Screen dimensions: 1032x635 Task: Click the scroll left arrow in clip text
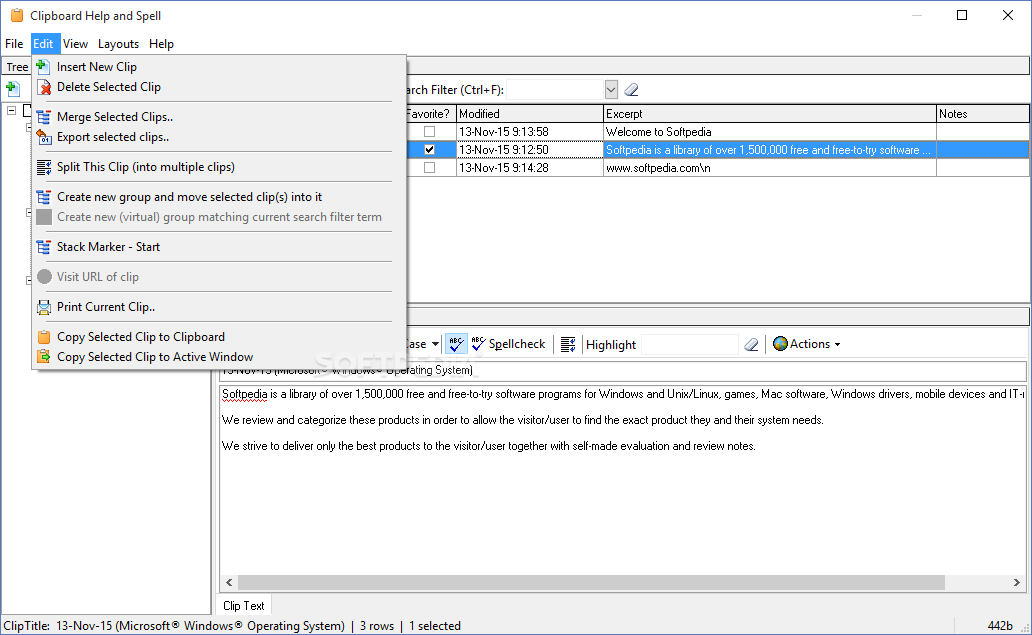[229, 582]
